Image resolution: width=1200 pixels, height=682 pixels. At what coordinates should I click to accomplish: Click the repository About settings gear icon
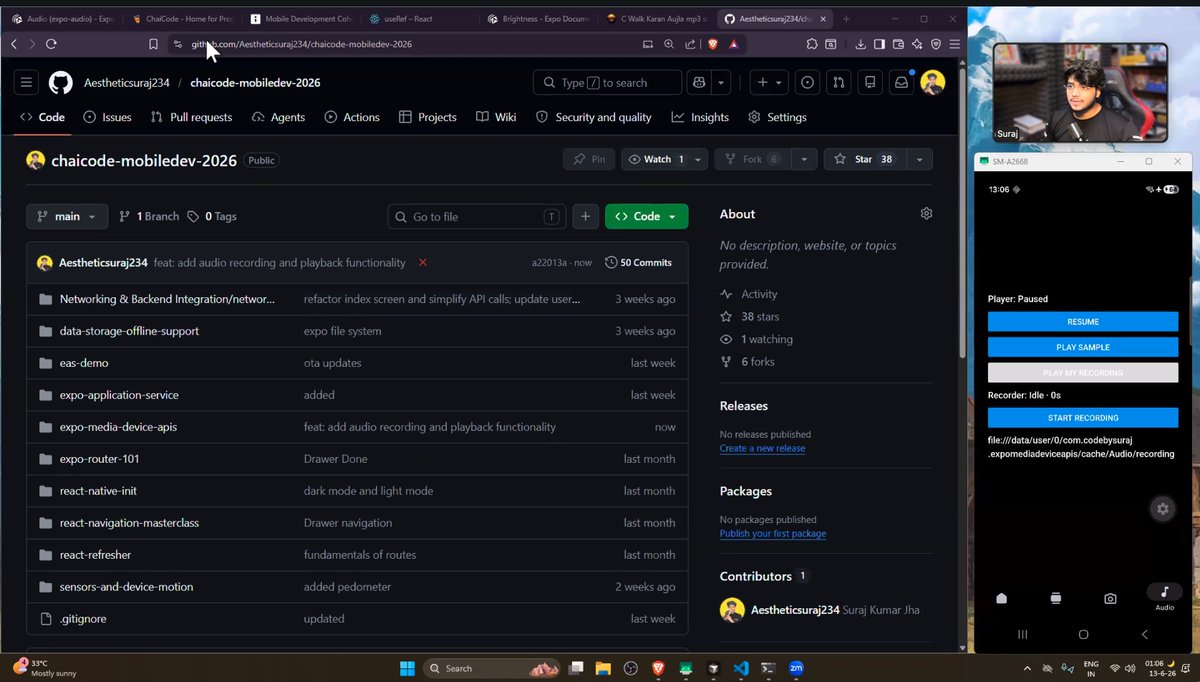[x=926, y=214]
